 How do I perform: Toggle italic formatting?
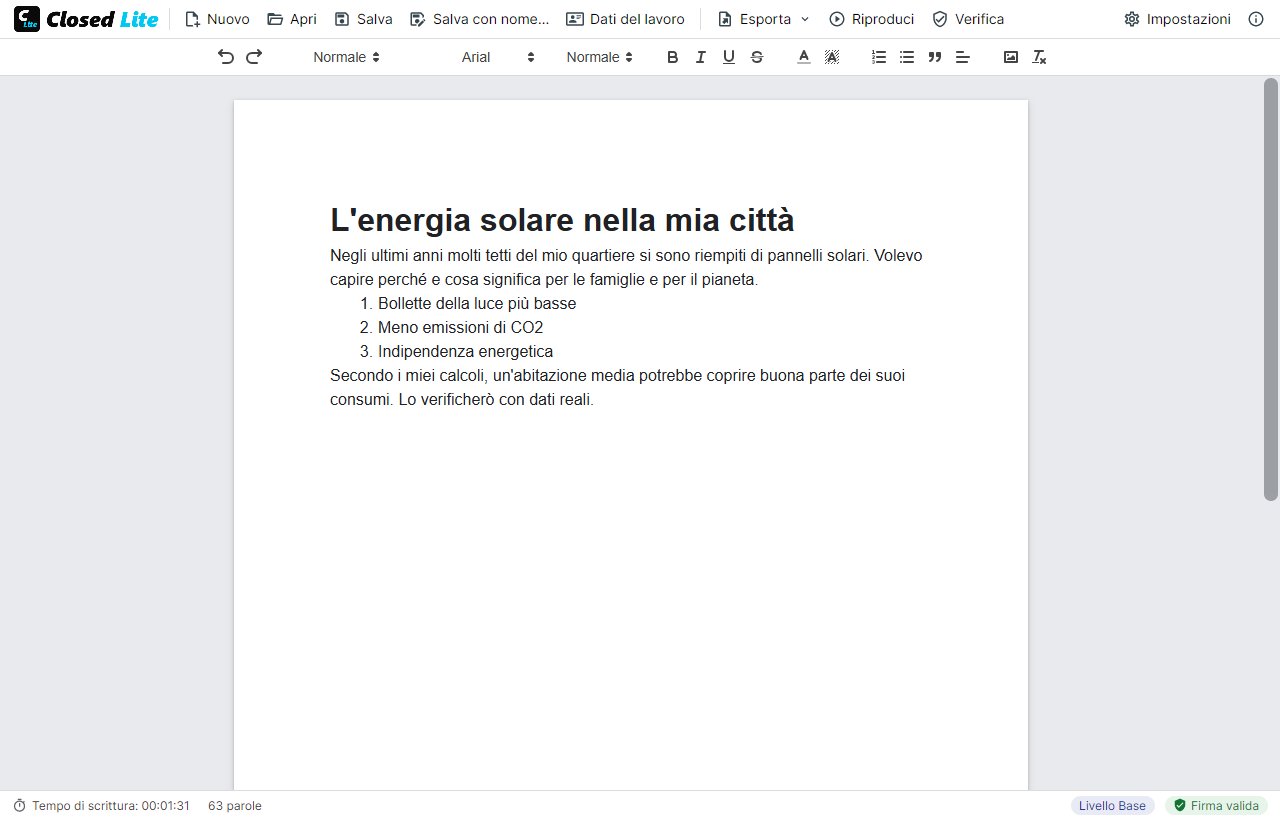[x=700, y=57]
